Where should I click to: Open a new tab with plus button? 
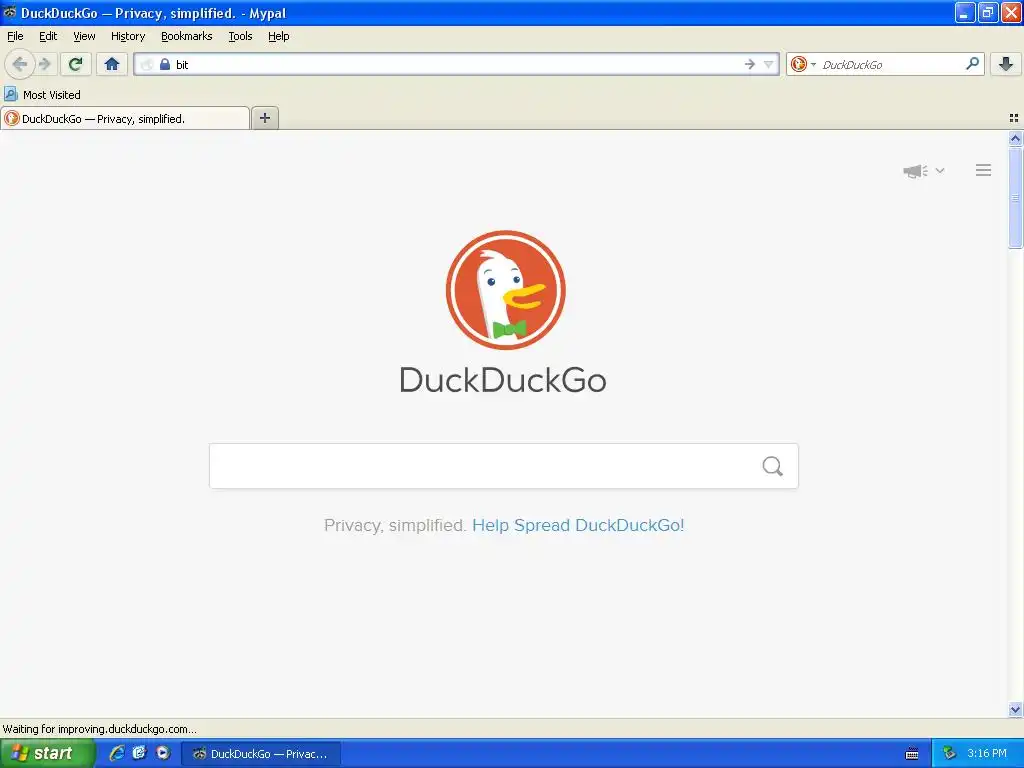(264, 118)
